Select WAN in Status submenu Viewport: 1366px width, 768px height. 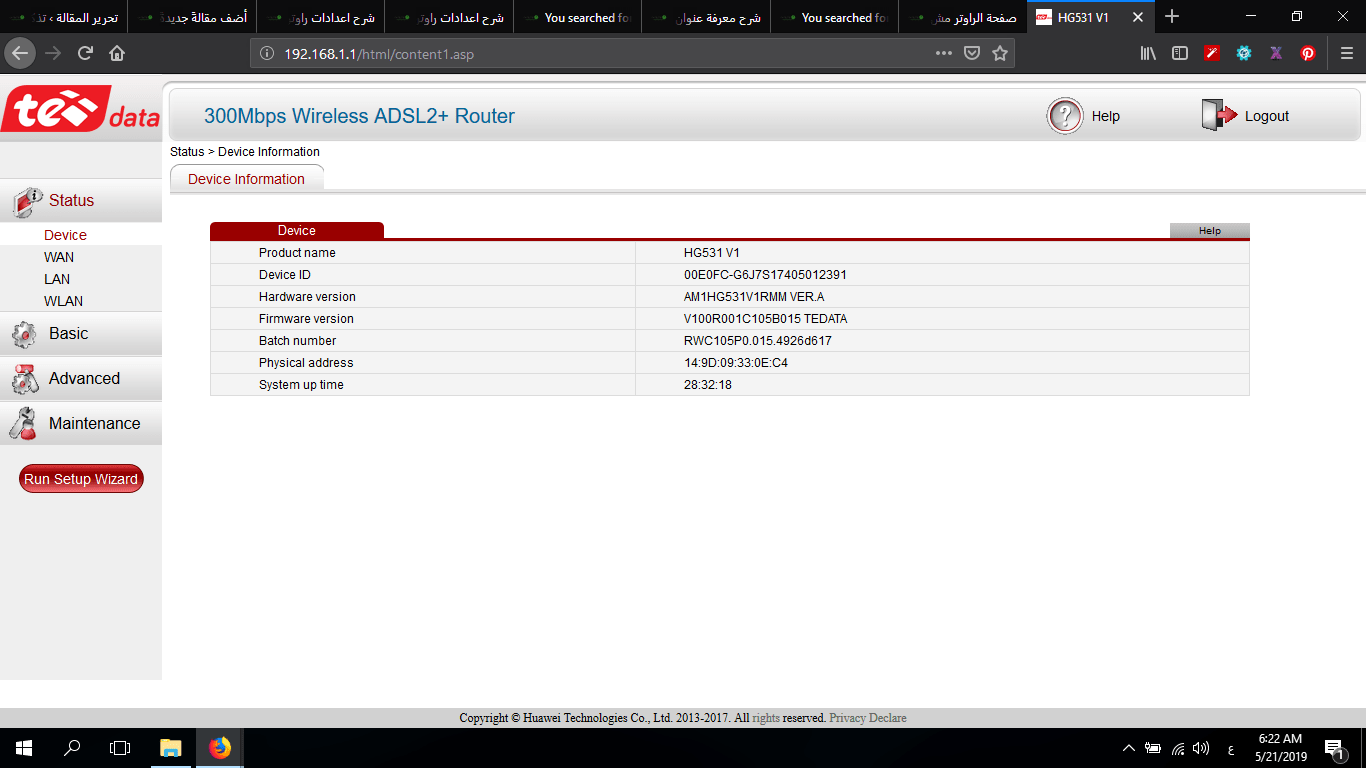59,257
